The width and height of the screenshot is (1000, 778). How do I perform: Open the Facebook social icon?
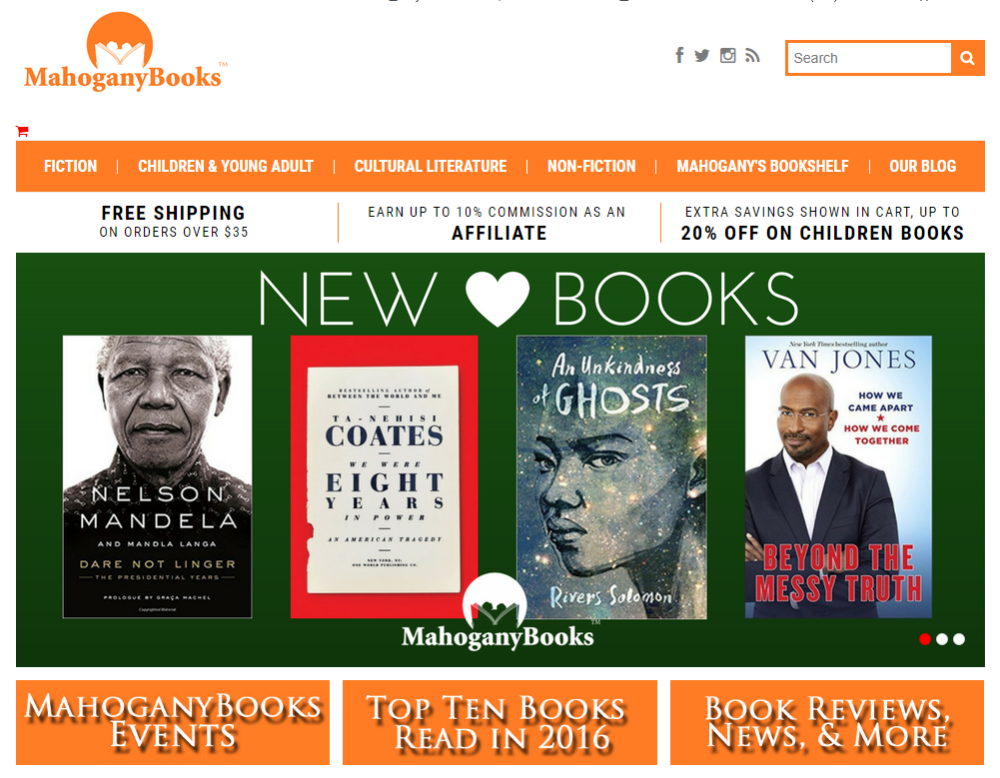point(680,55)
